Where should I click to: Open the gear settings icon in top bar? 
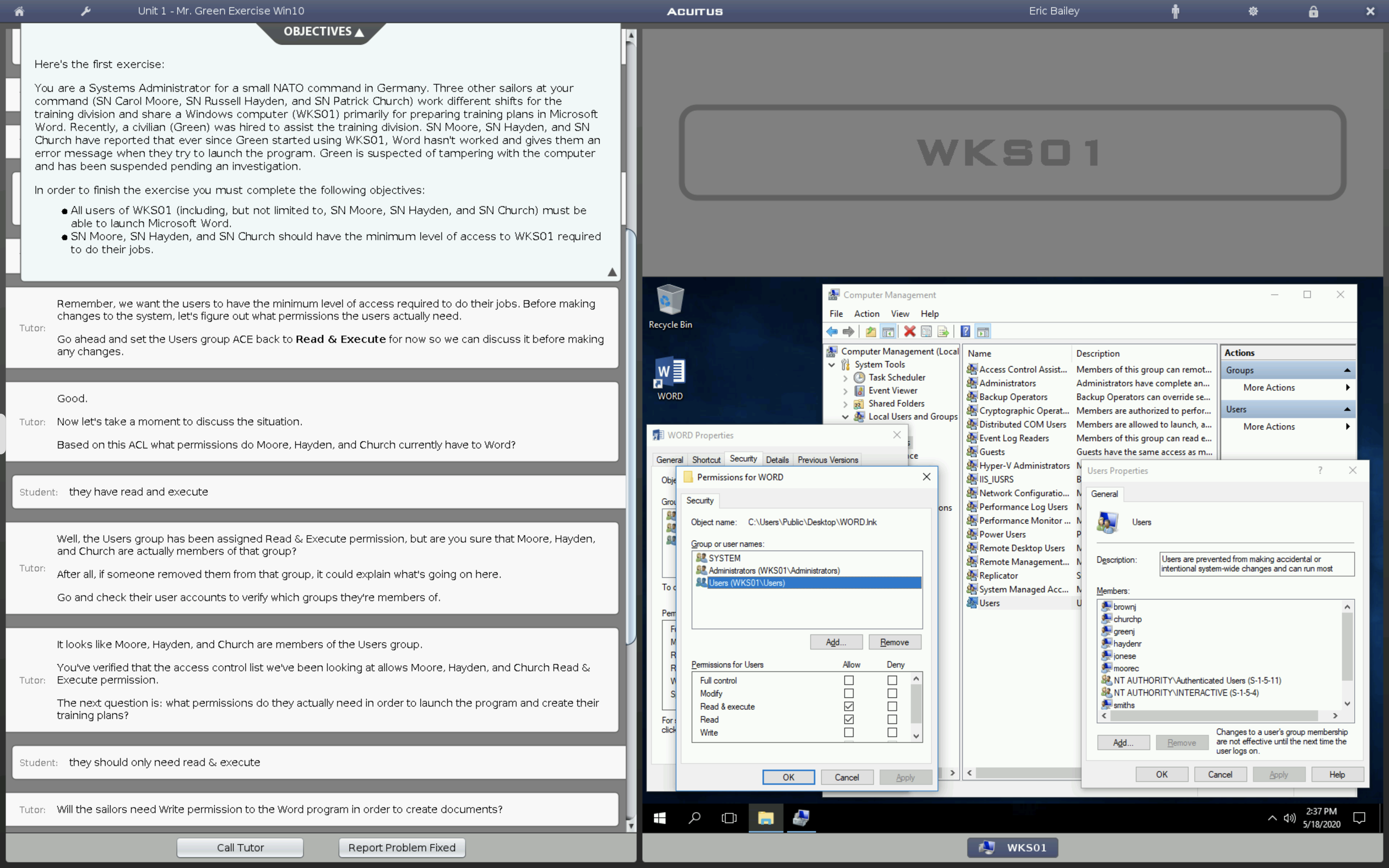(x=1253, y=11)
